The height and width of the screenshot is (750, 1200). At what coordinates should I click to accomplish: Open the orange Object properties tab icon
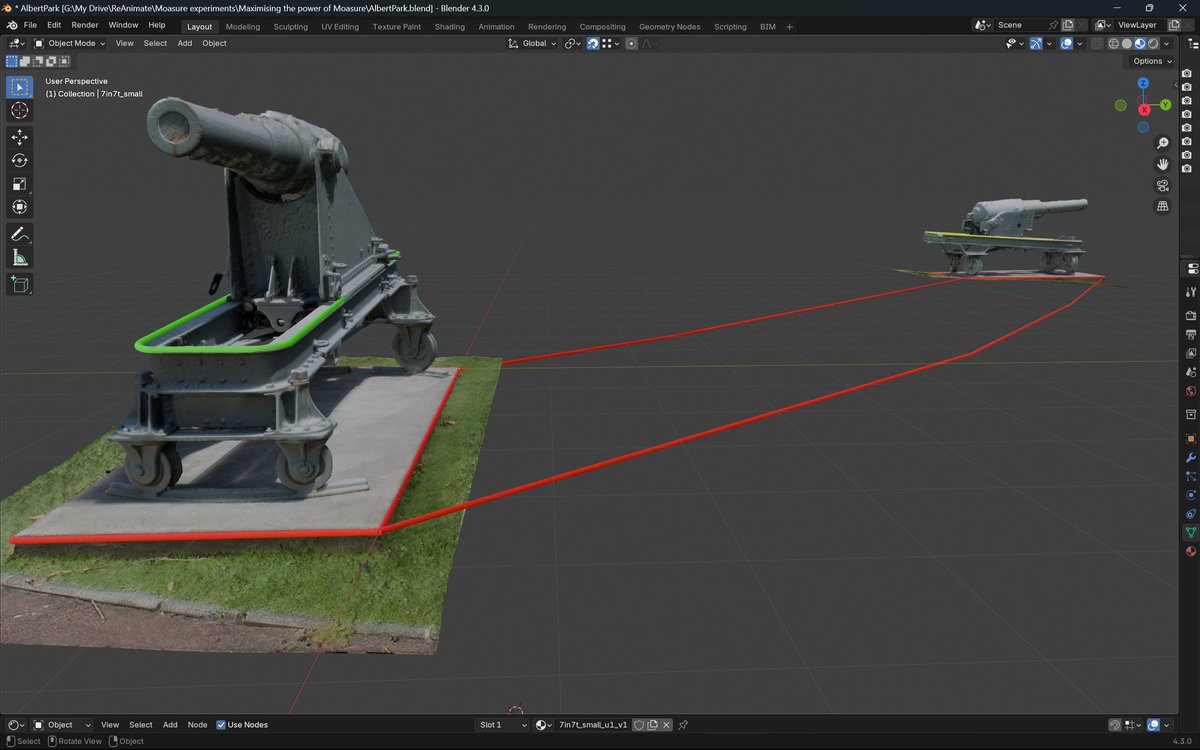click(x=1191, y=438)
